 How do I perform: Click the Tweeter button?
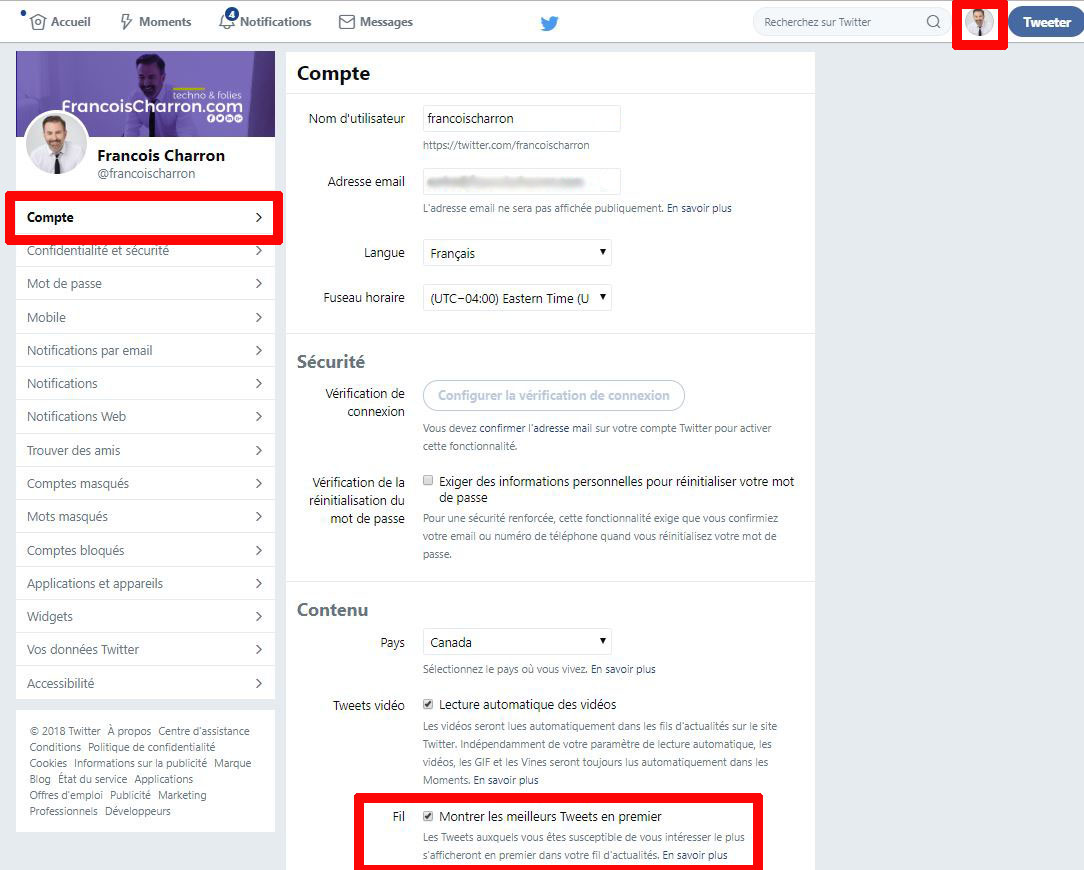click(x=1046, y=21)
